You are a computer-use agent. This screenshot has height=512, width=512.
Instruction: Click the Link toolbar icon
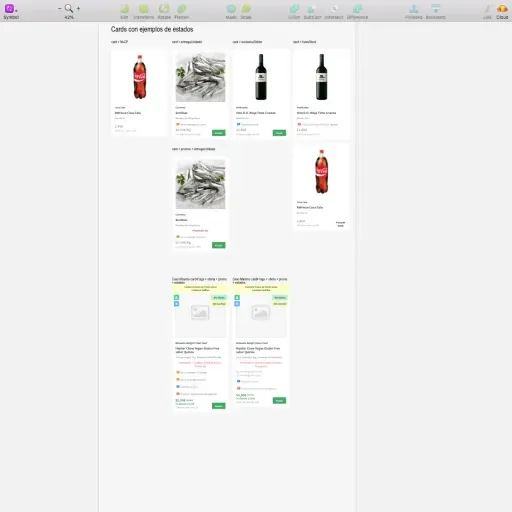point(487,9)
